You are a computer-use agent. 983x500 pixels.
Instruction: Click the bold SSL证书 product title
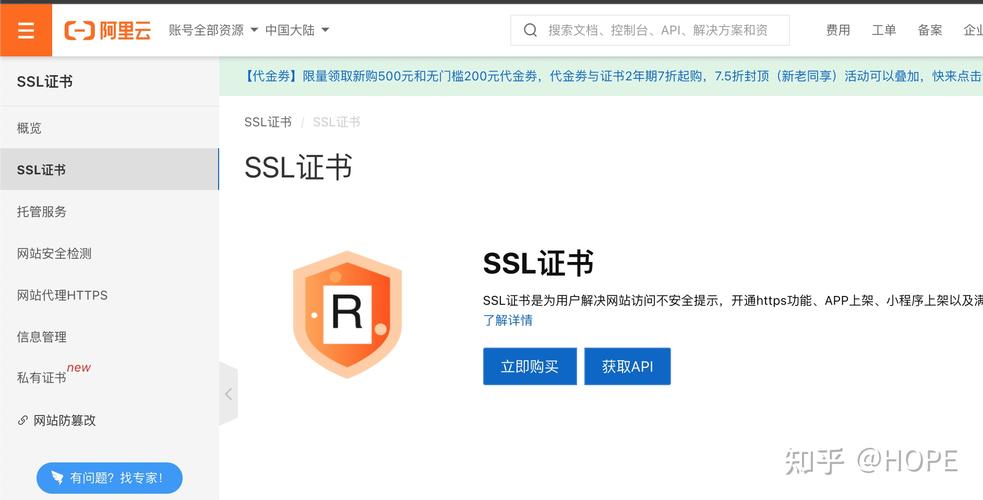[x=538, y=263]
